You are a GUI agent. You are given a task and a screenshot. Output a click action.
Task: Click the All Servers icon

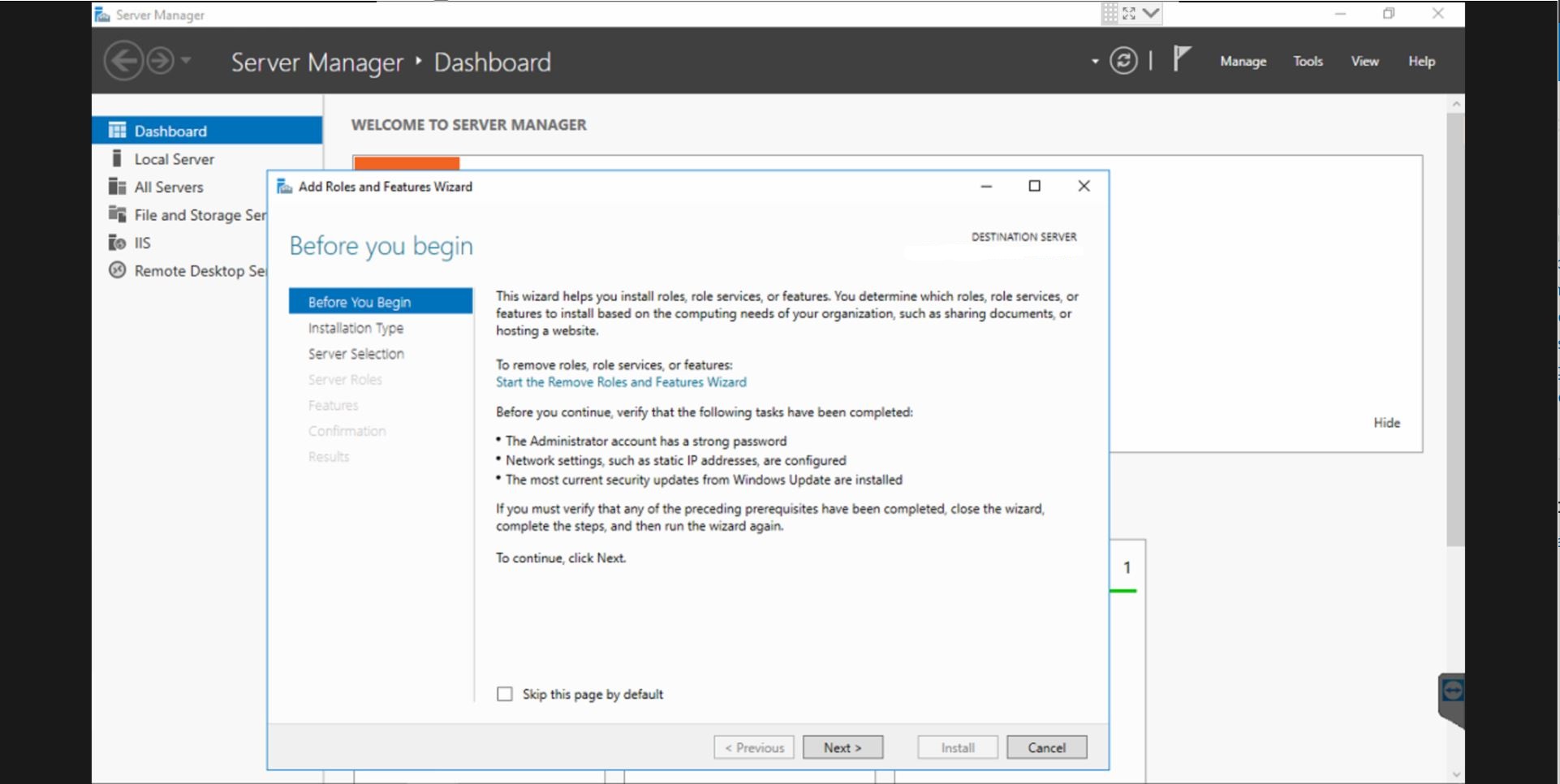(x=118, y=187)
